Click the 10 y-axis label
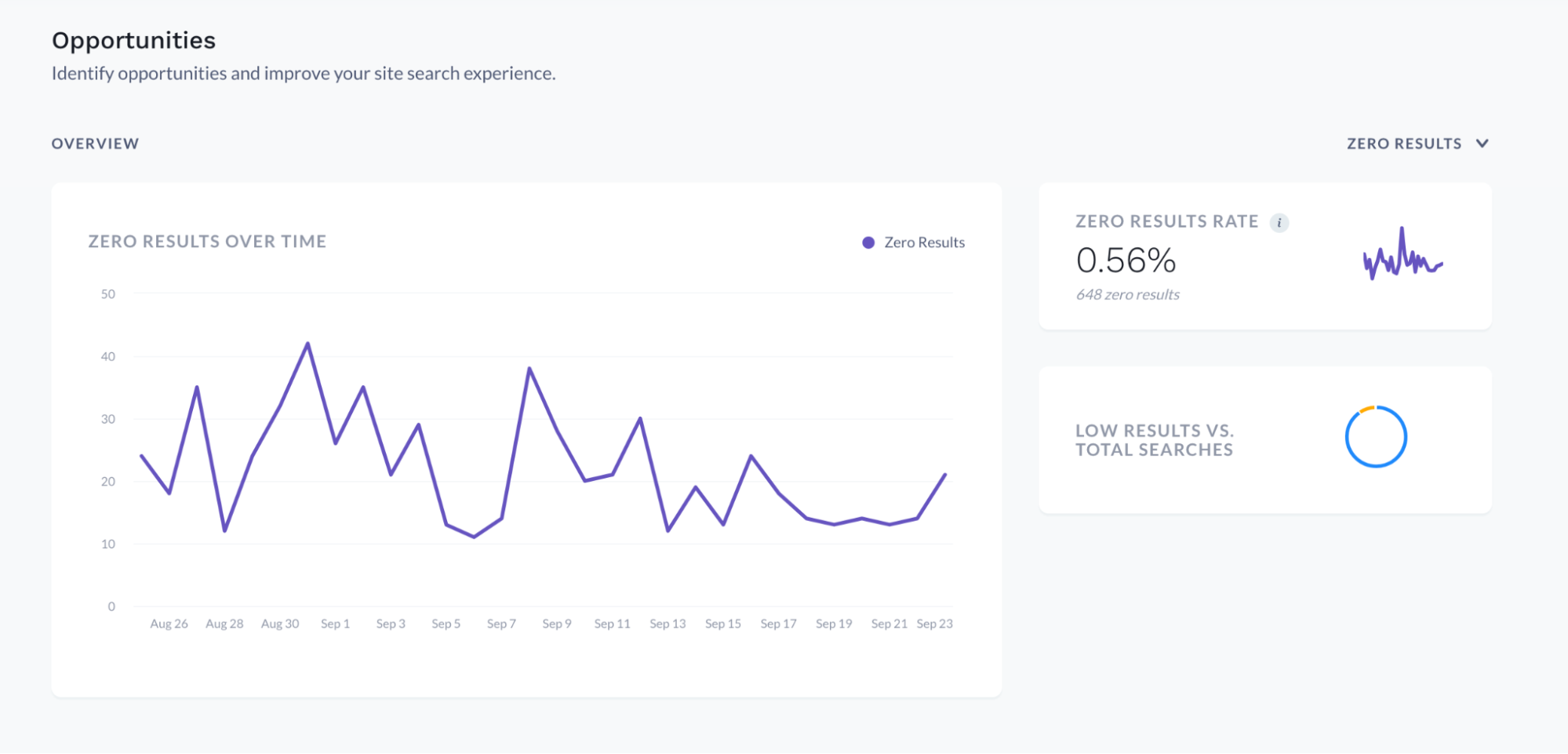1568x754 pixels. [108, 545]
